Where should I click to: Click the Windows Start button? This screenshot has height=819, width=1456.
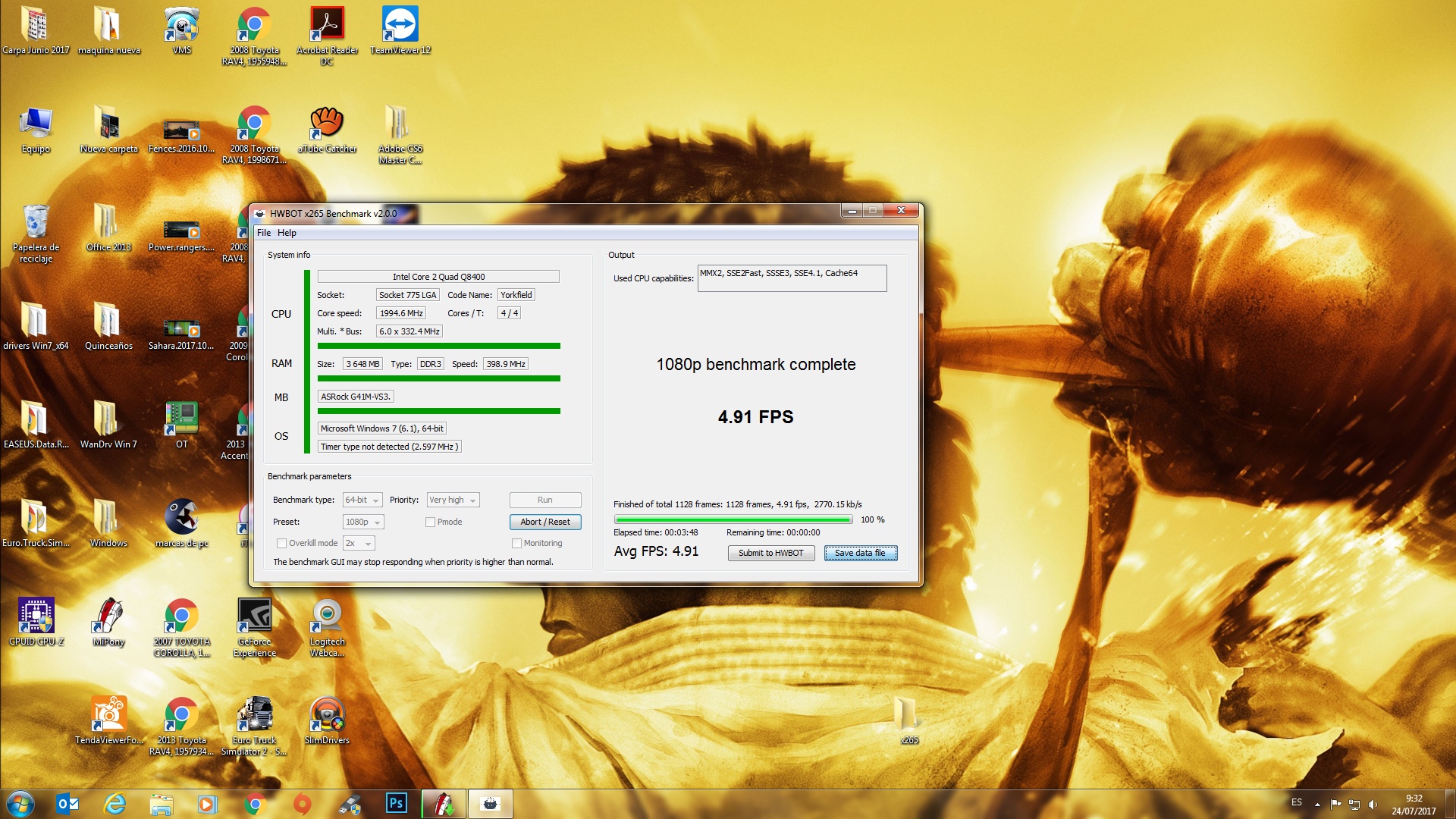click(x=20, y=803)
